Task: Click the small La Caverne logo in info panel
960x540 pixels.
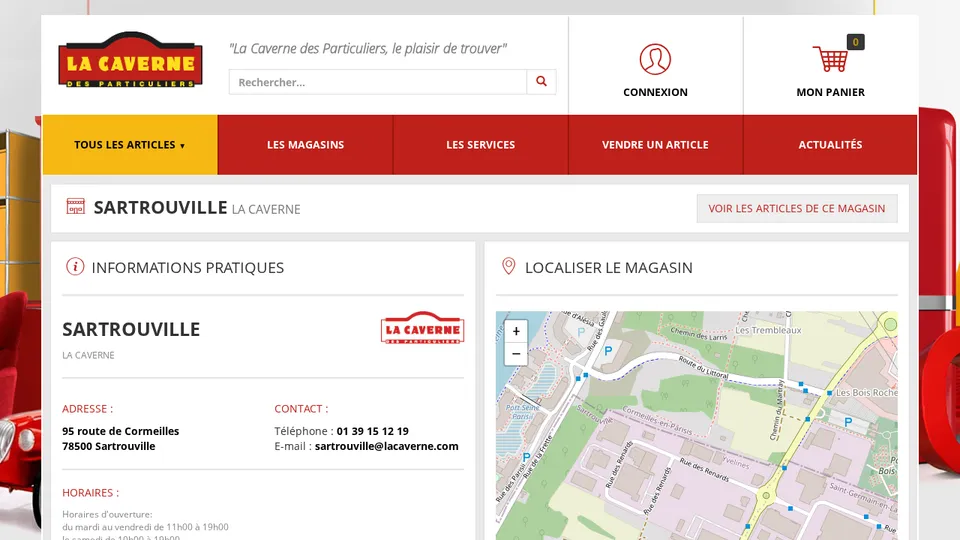Action: coord(422,328)
